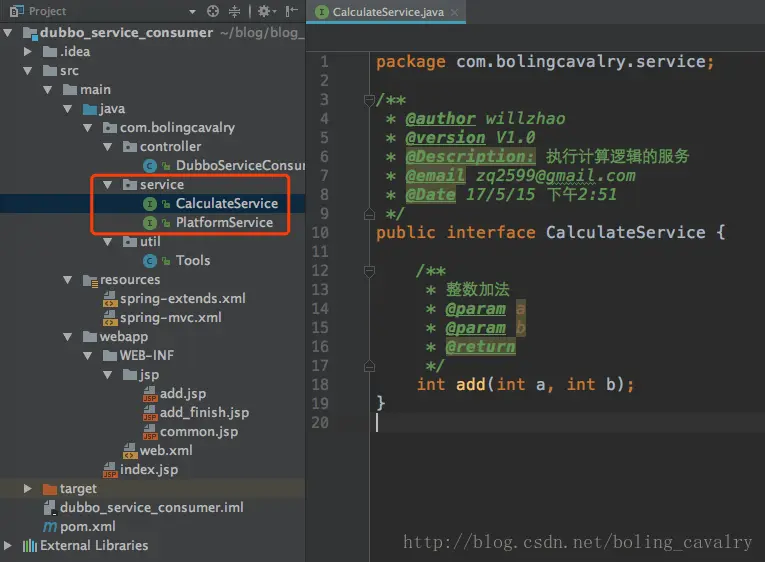Expand the .idea folder
Viewport: 765px width, 562px height.
pyautogui.click(x=28, y=51)
